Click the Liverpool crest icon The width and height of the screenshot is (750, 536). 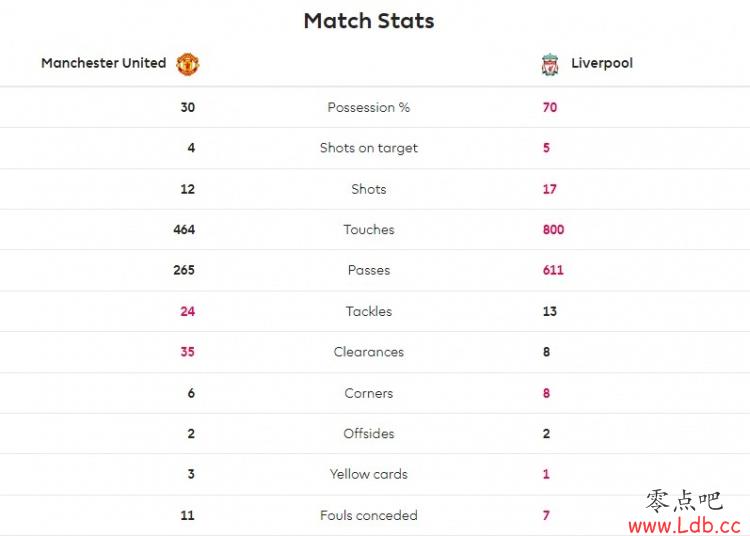(x=550, y=64)
